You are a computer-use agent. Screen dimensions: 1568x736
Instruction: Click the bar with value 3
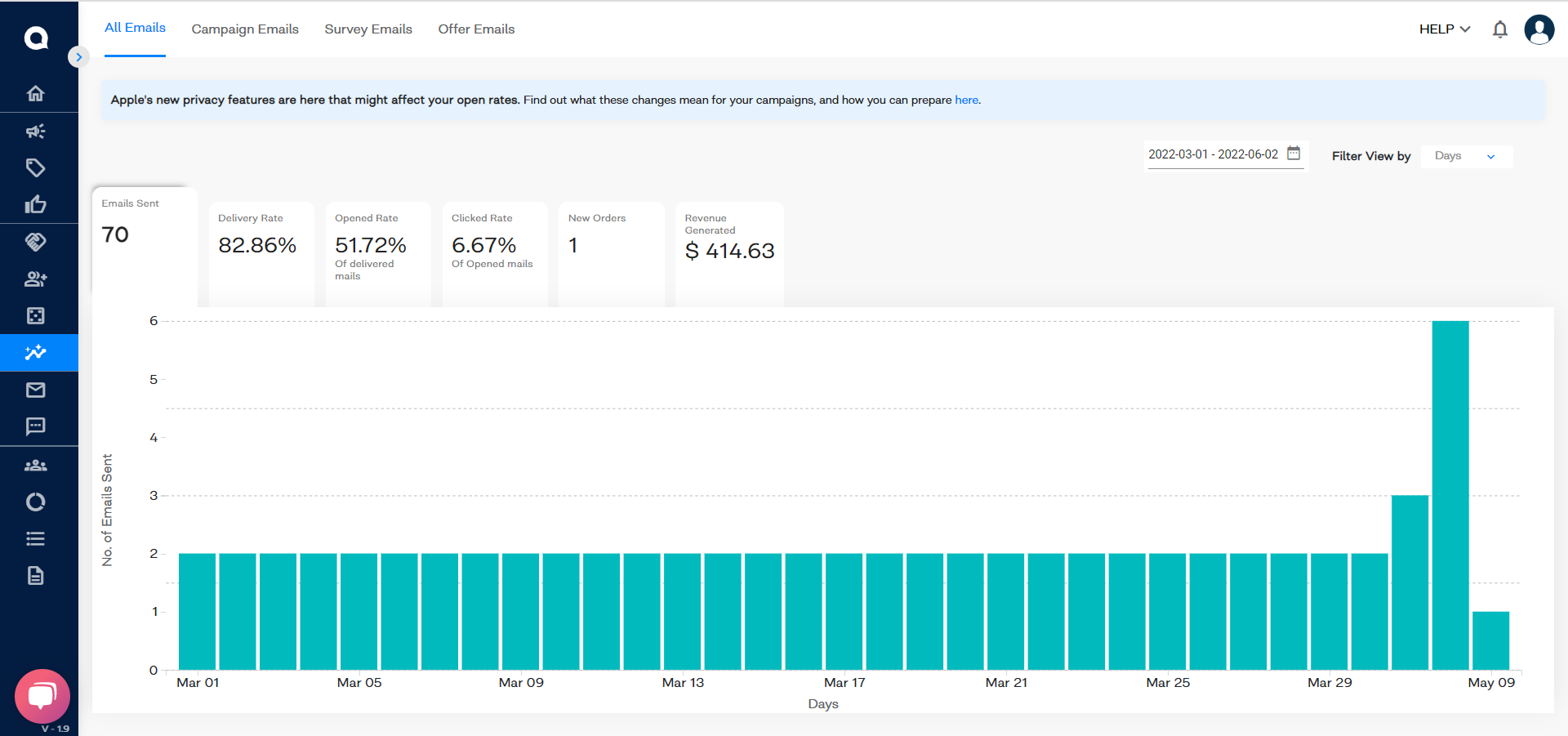pyautogui.click(x=1410, y=582)
